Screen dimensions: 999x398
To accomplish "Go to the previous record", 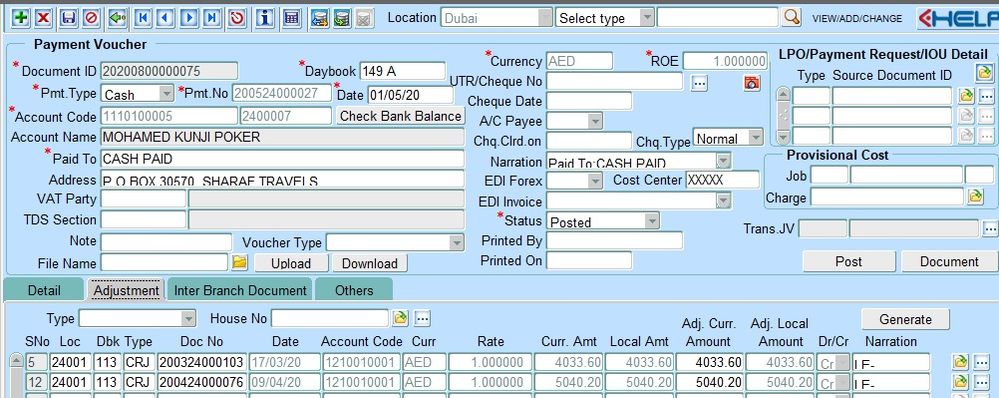I will tap(166, 18).
